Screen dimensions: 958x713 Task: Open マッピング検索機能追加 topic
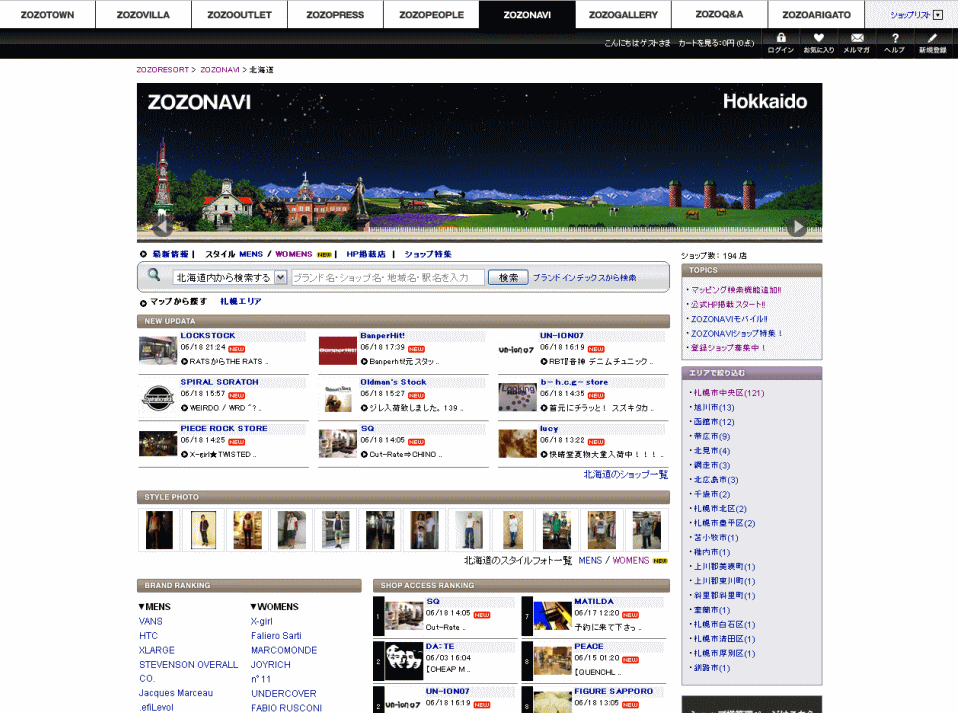pos(736,290)
